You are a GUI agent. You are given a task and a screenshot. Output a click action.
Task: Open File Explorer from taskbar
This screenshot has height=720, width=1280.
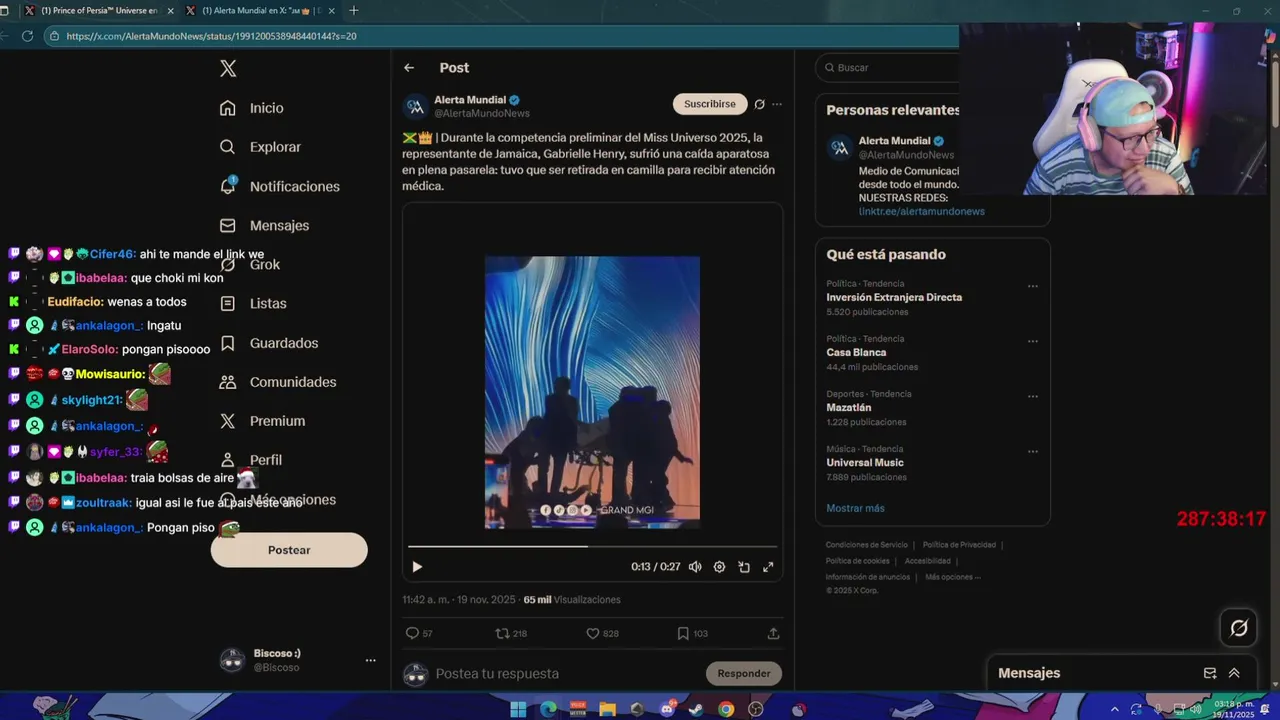[607, 710]
